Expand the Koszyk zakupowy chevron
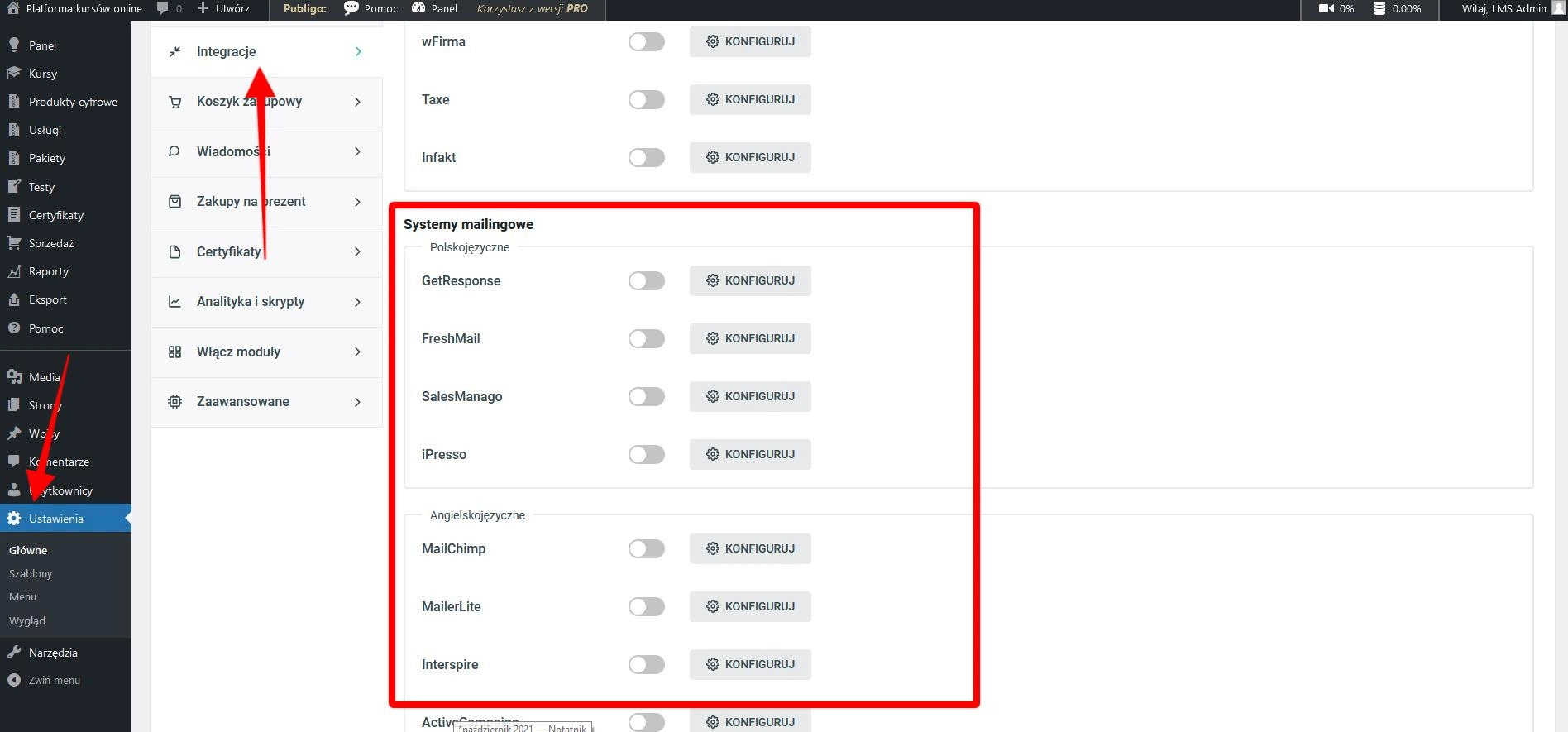 pyautogui.click(x=358, y=102)
